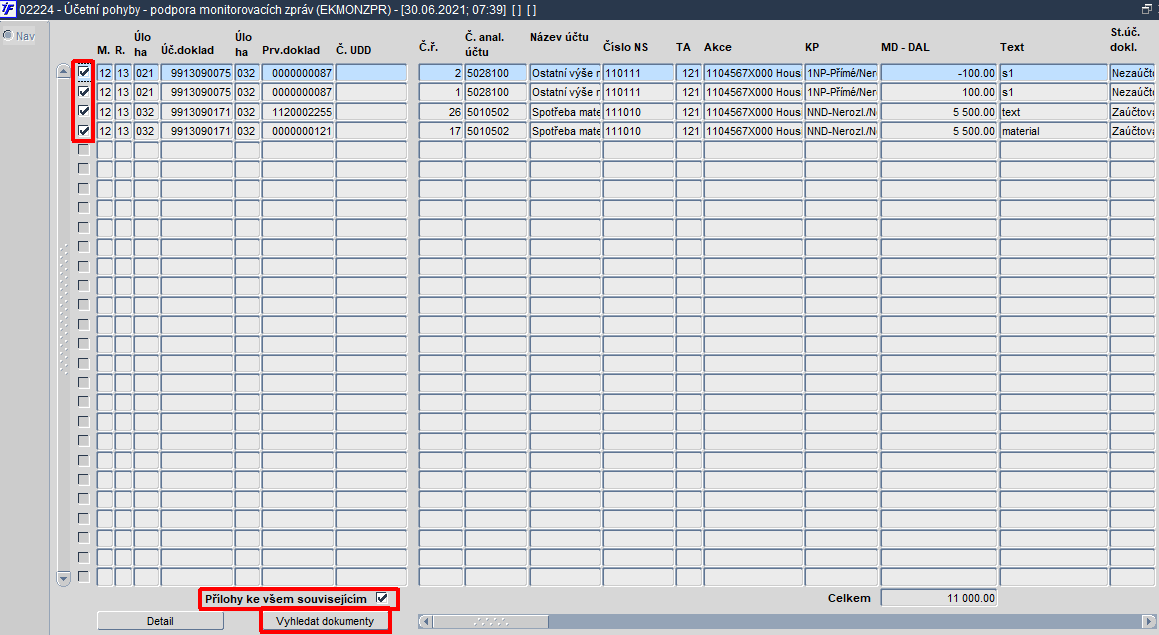
Task: Uncheck the checkbox for row with Č.ř. 1
Action: [84, 92]
